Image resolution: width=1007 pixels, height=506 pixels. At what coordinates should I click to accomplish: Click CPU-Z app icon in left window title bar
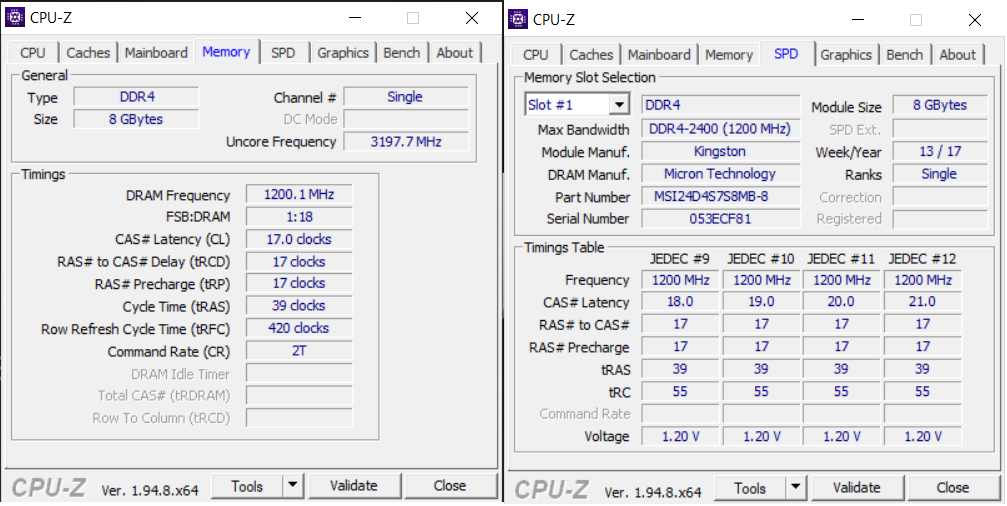[x=15, y=18]
